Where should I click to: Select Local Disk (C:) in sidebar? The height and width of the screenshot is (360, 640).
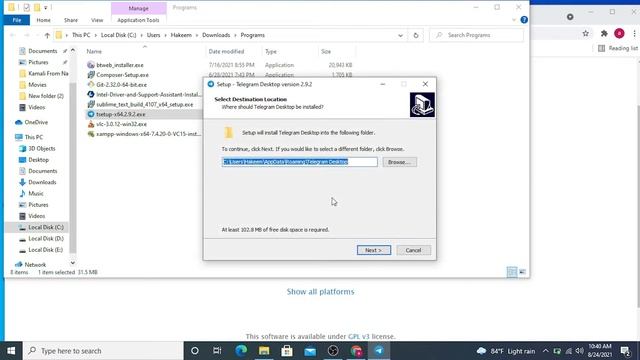click(46, 227)
